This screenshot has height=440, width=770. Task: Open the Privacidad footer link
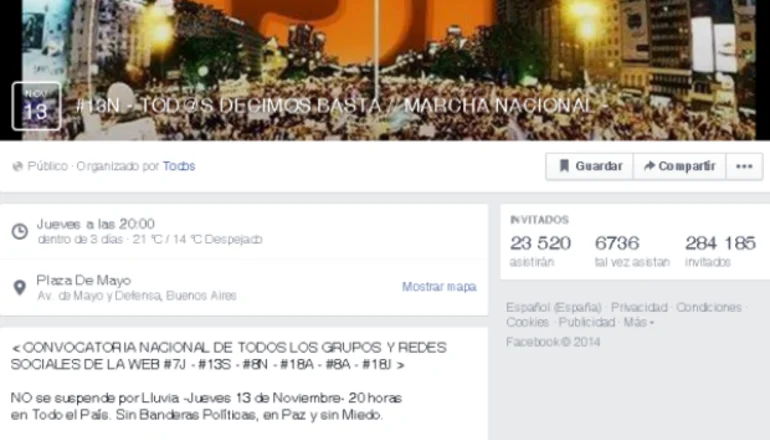[639, 307]
